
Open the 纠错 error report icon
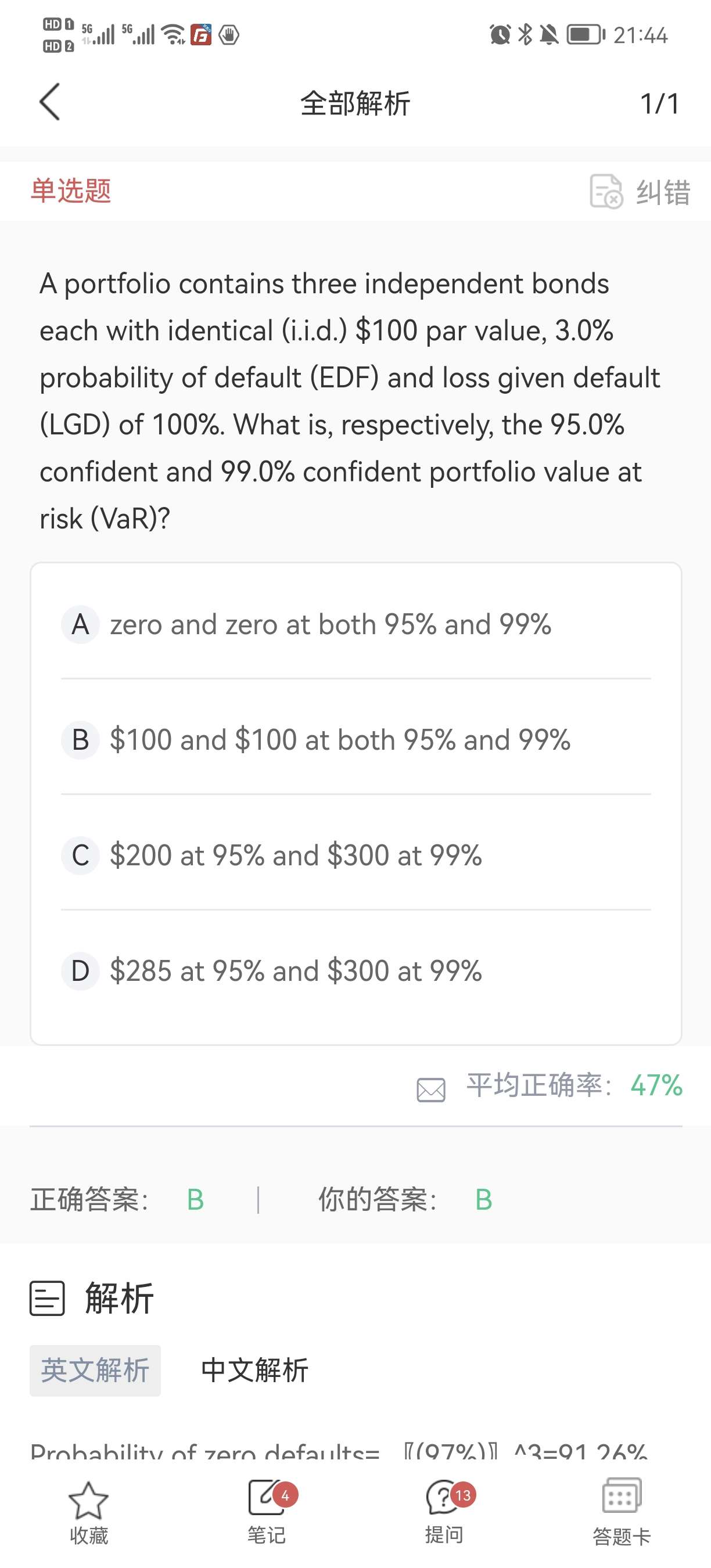pyautogui.click(x=606, y=192)
